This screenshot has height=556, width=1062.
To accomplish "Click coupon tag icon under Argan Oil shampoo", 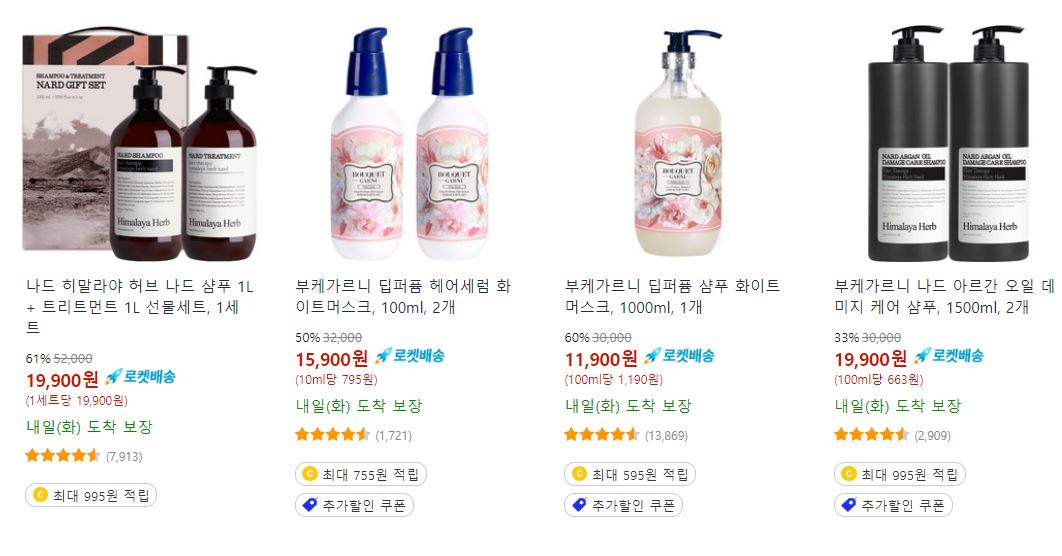I will [849, 505].
